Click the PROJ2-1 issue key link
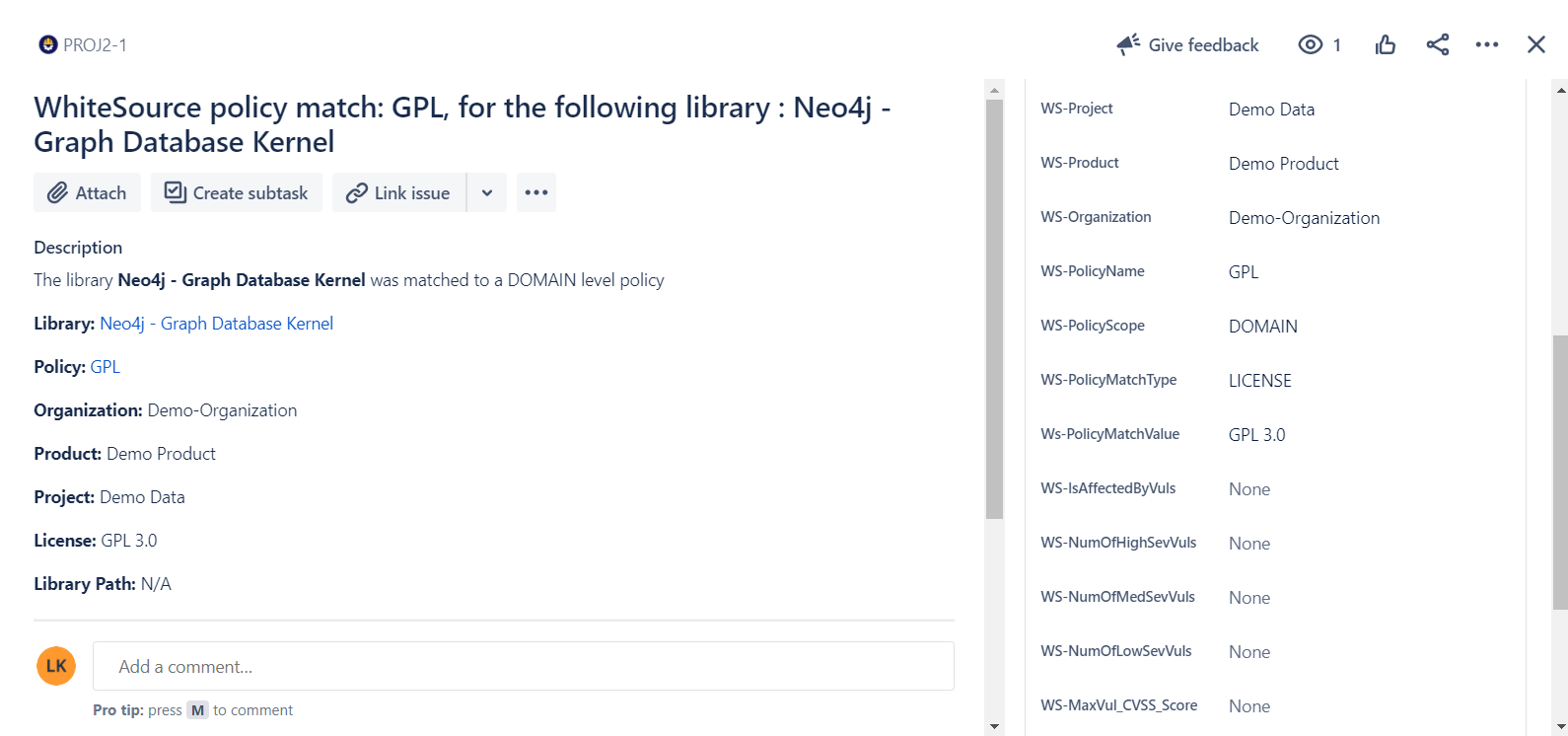 pyautogui.click(x=95, y=45)
